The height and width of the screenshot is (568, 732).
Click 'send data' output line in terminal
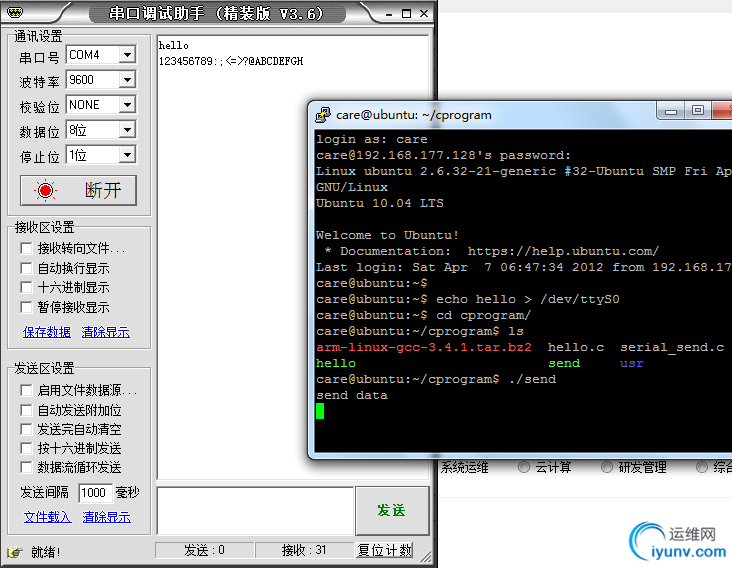point(352,395)
